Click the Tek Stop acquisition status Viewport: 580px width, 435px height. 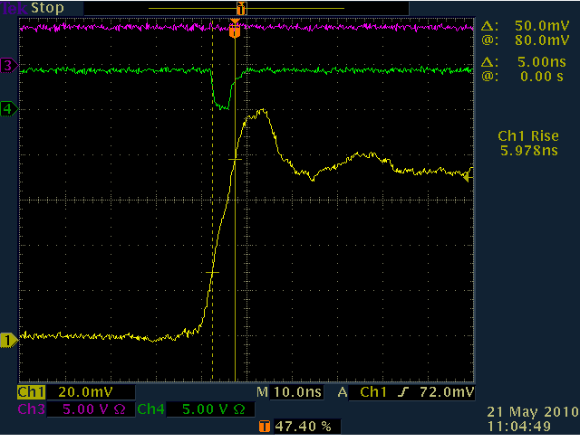[33, 8]
